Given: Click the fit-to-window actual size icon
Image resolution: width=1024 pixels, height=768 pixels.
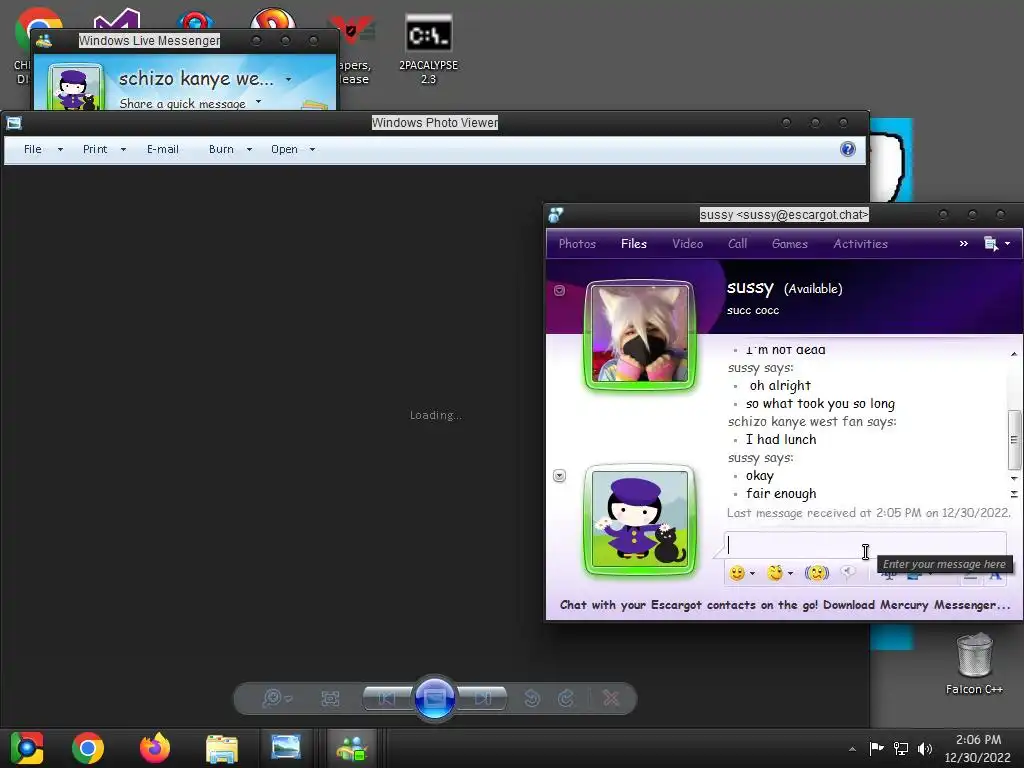Looking at the screenshot, I should tap(330, 699).
